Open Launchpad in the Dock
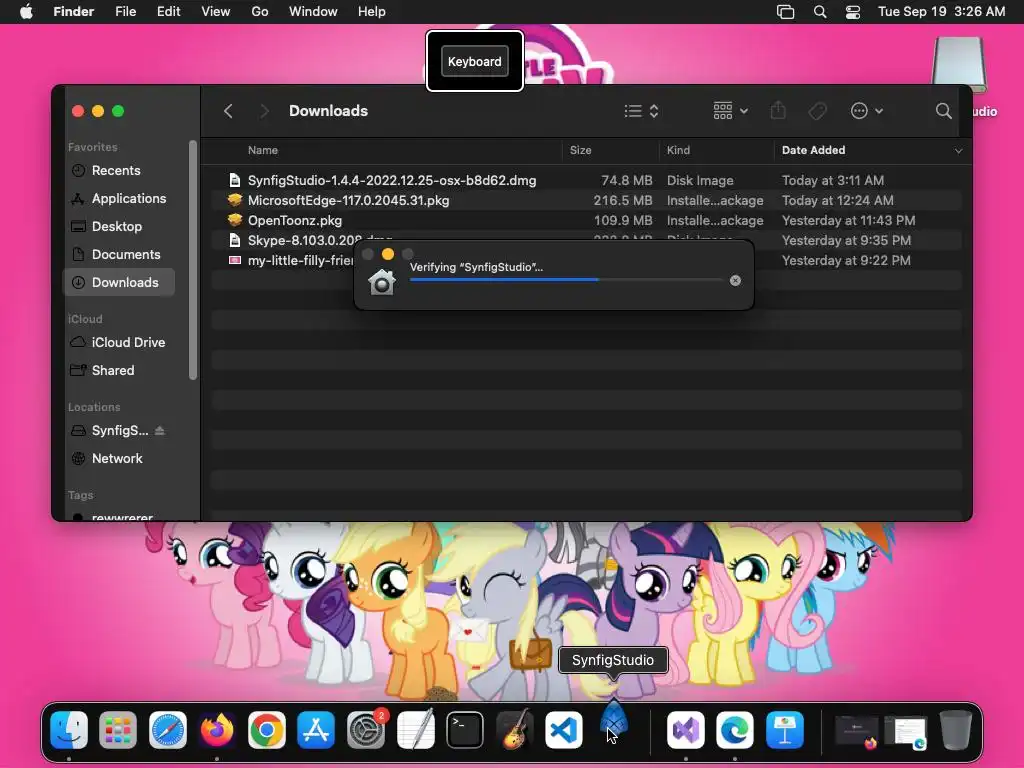Screen dimensions: 1024x768 pos(118,729)
